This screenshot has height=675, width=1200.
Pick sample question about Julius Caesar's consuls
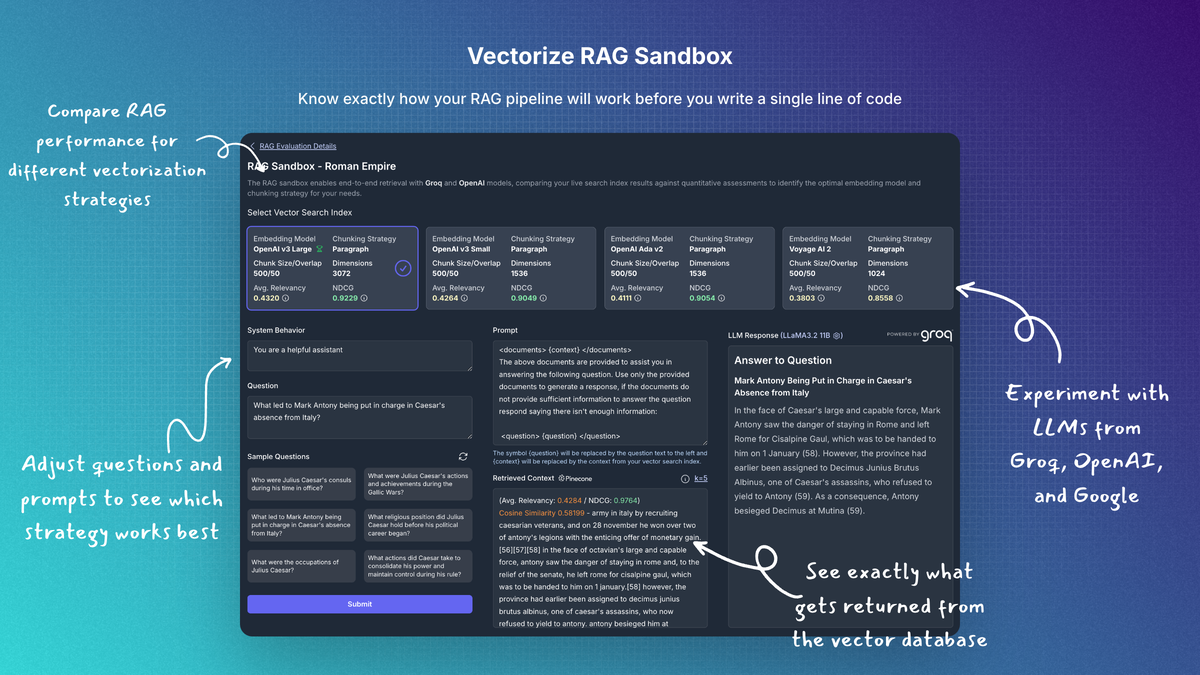click(x=301, y=485)
